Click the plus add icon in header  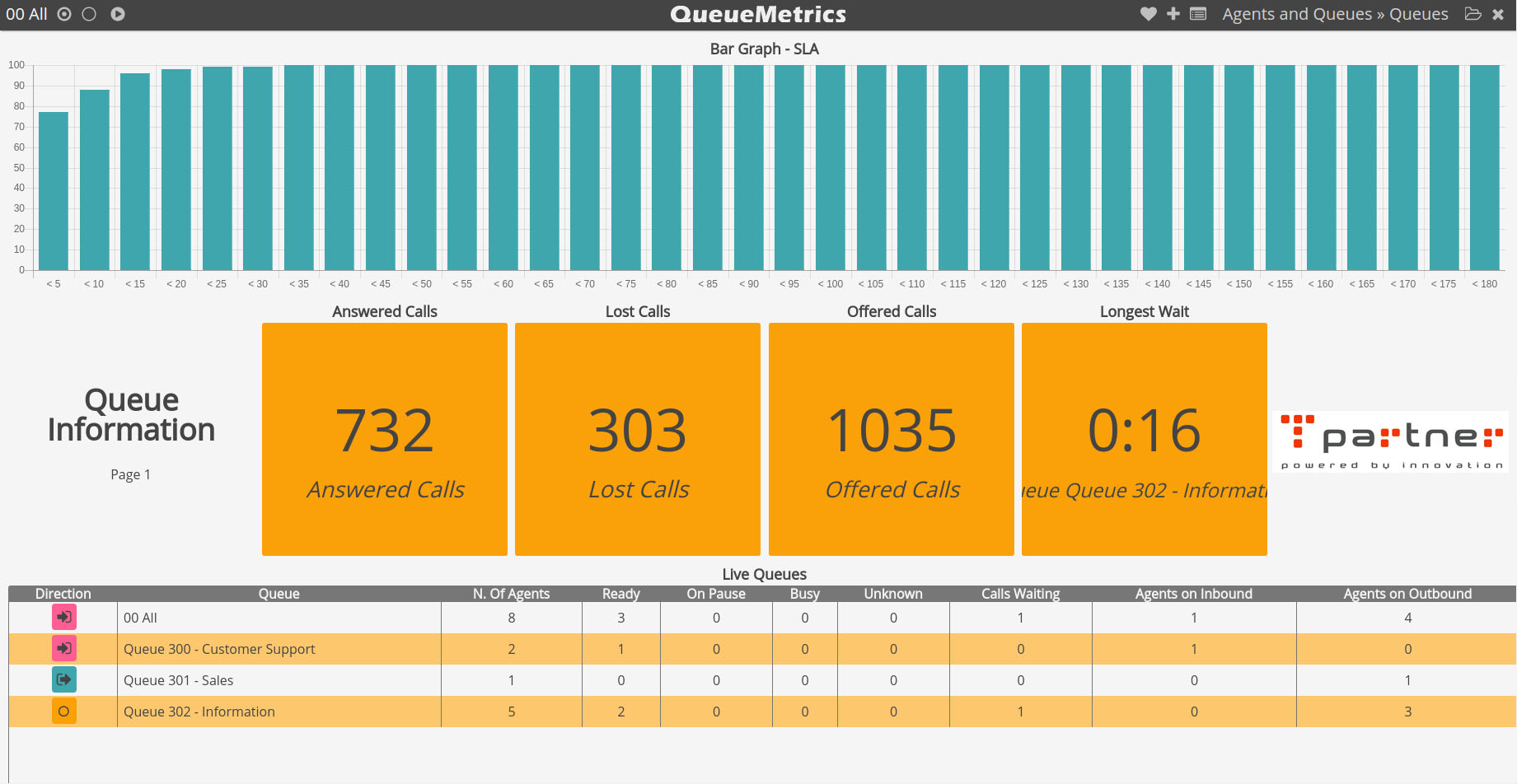(x=1173, y=14)
